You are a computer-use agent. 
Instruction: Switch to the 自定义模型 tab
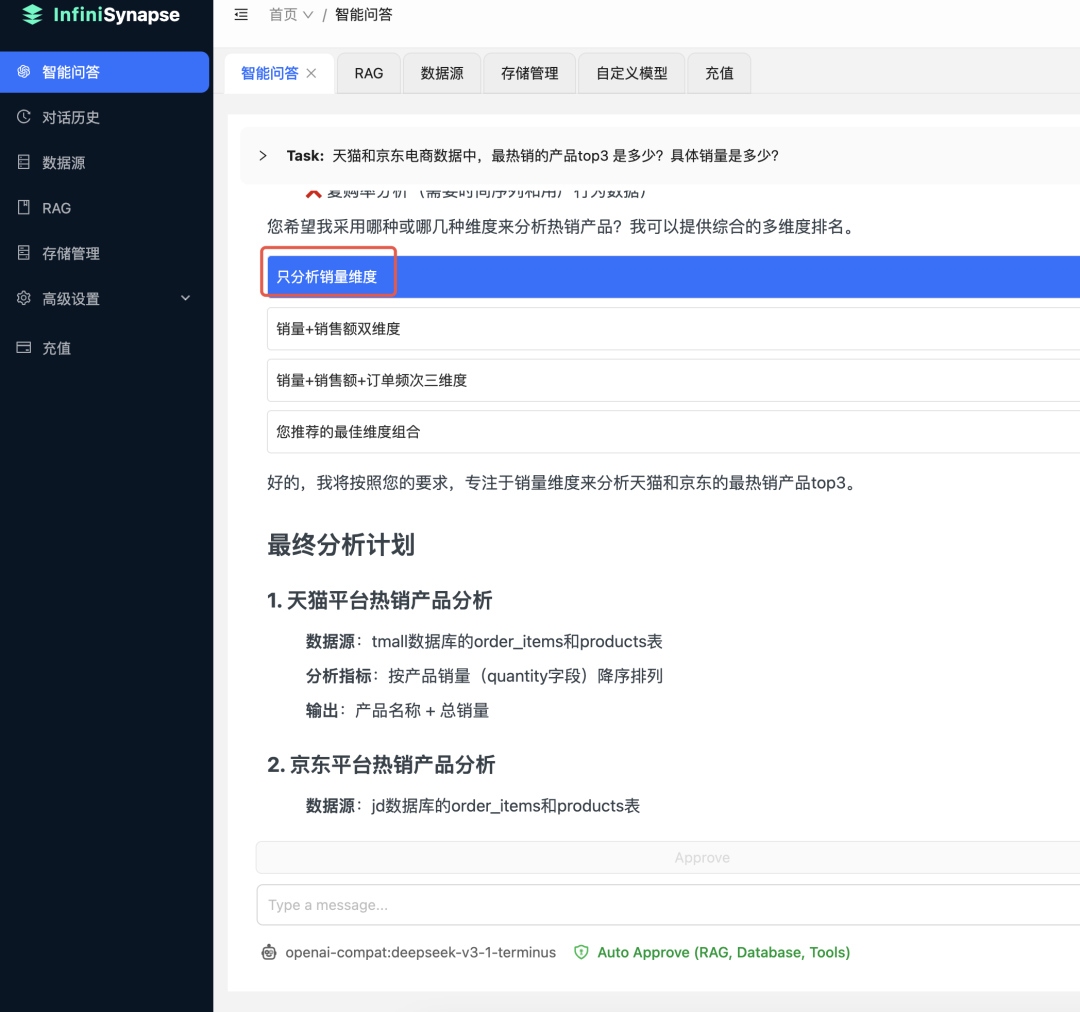(632, 73)
